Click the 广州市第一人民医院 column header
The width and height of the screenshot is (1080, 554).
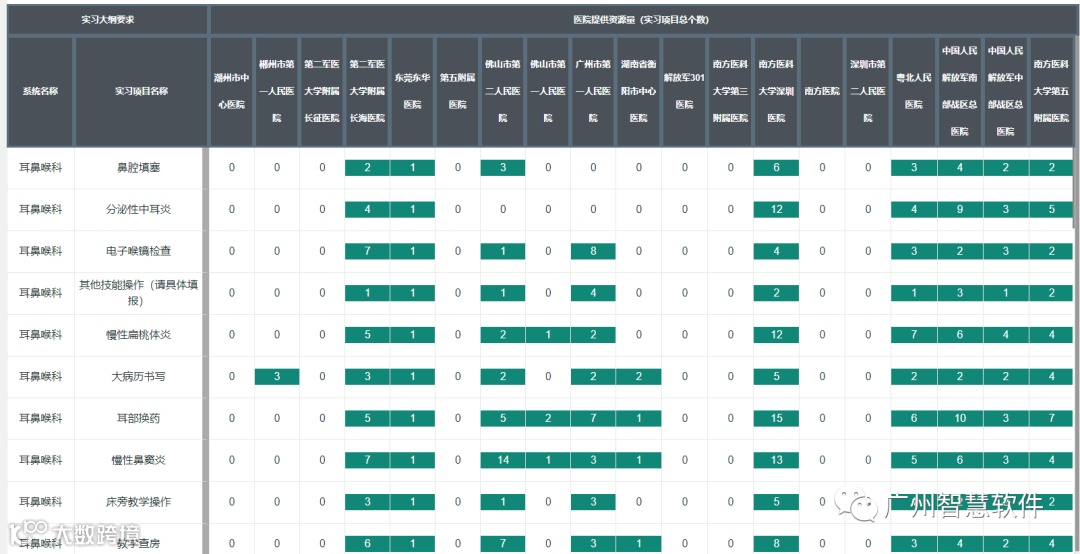pyautogui.click(x=593, y=91)
